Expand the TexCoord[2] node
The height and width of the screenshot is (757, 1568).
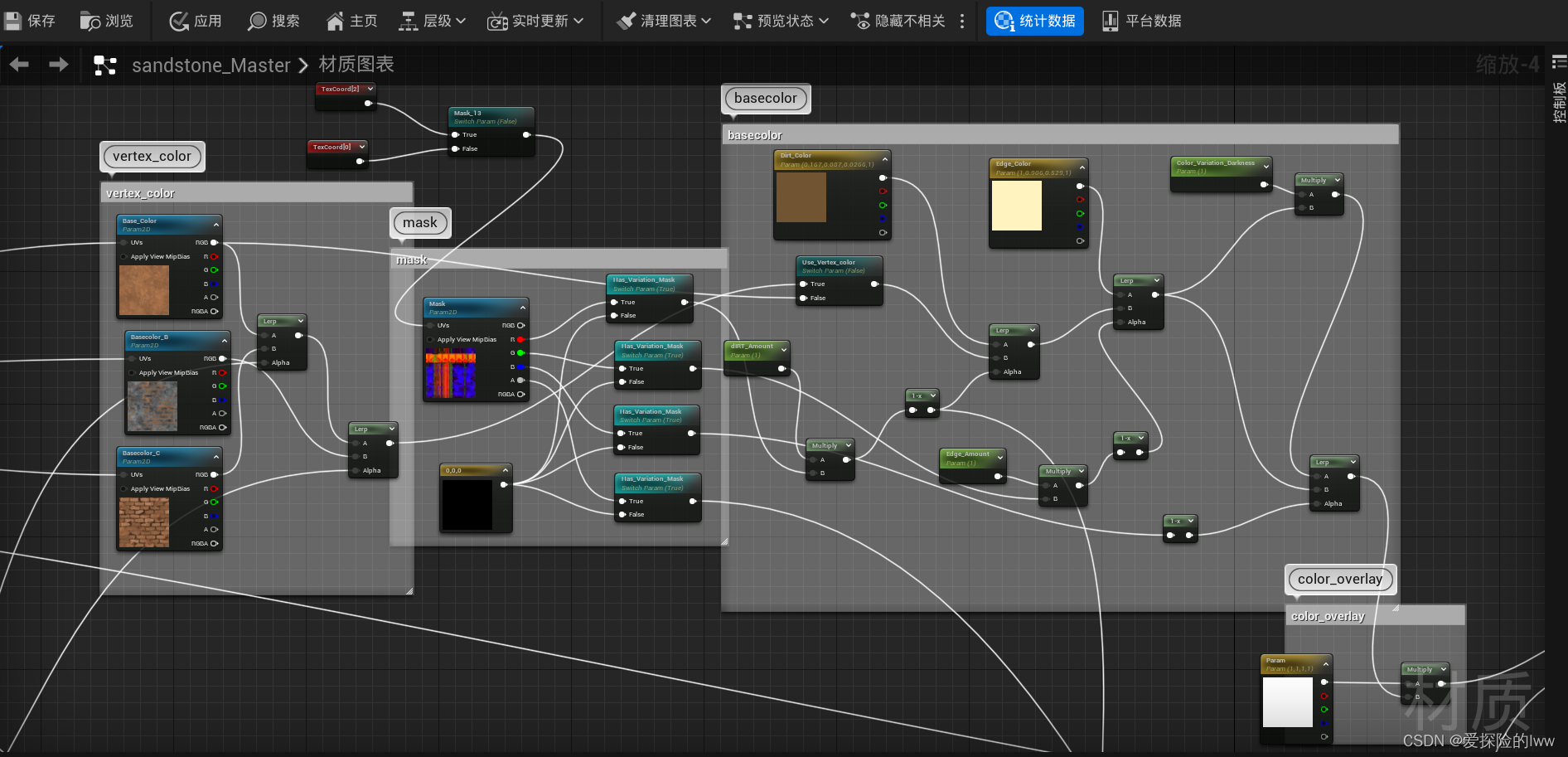(370, 89)
